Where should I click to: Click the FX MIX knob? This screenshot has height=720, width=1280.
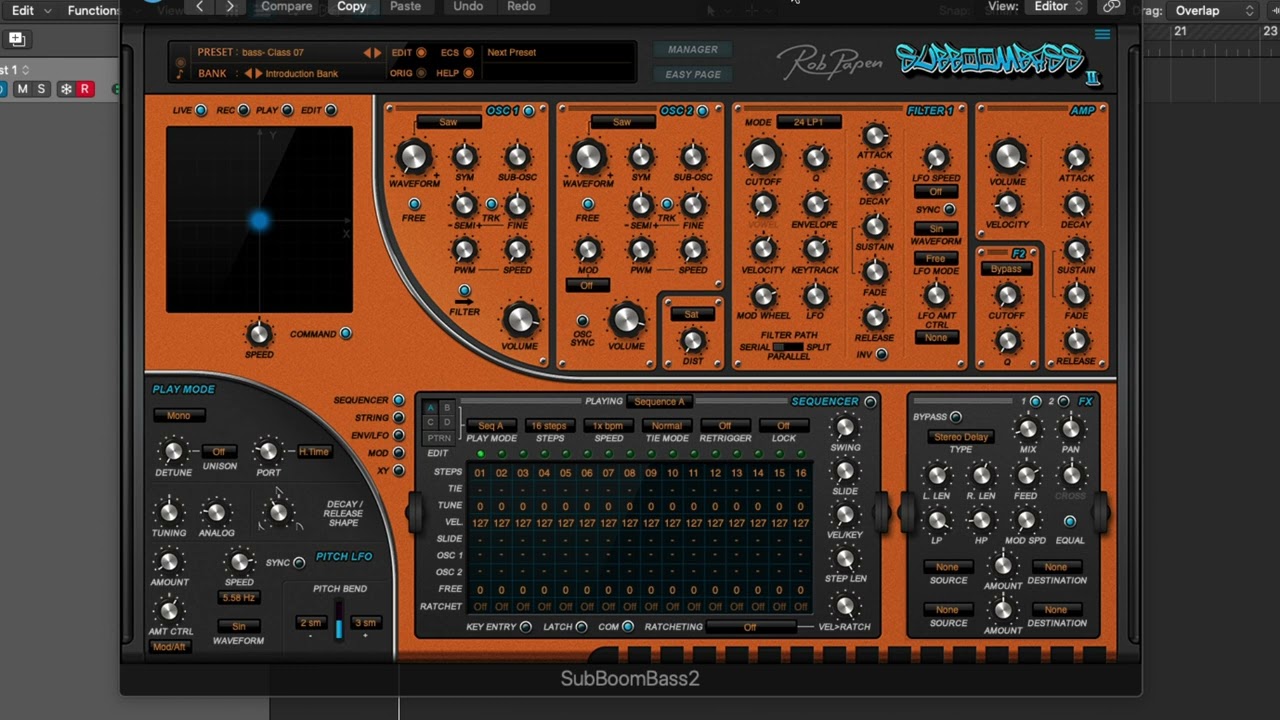(x=1027, y=430)
